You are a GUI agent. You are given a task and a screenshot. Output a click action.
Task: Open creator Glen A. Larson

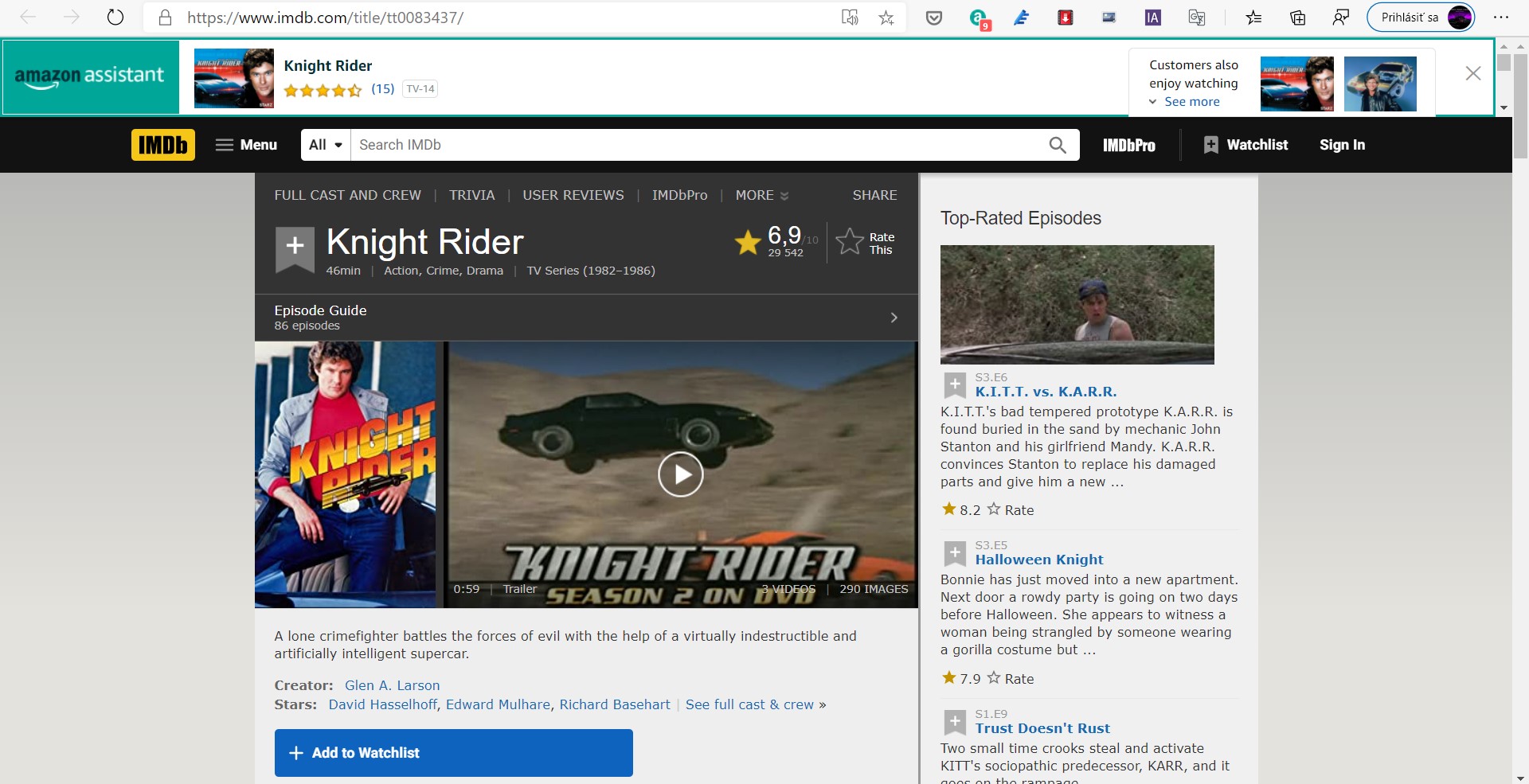point(392,685)
